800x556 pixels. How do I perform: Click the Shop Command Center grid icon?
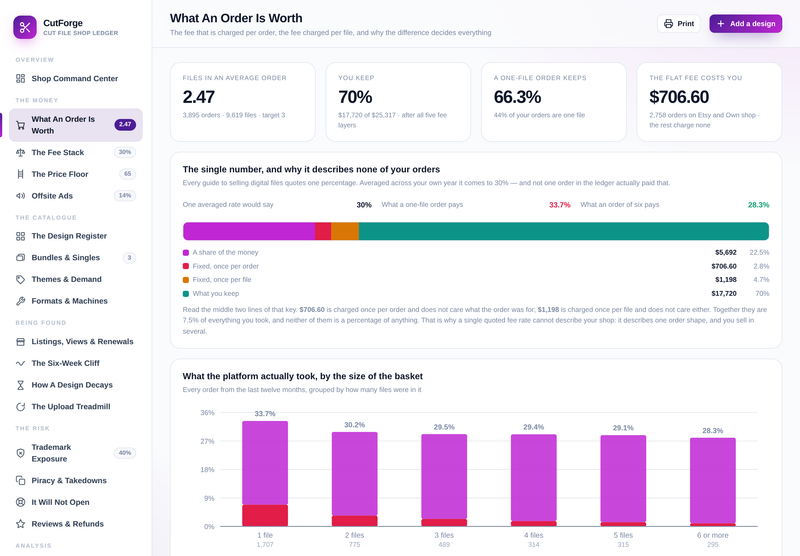click(20, 79)
